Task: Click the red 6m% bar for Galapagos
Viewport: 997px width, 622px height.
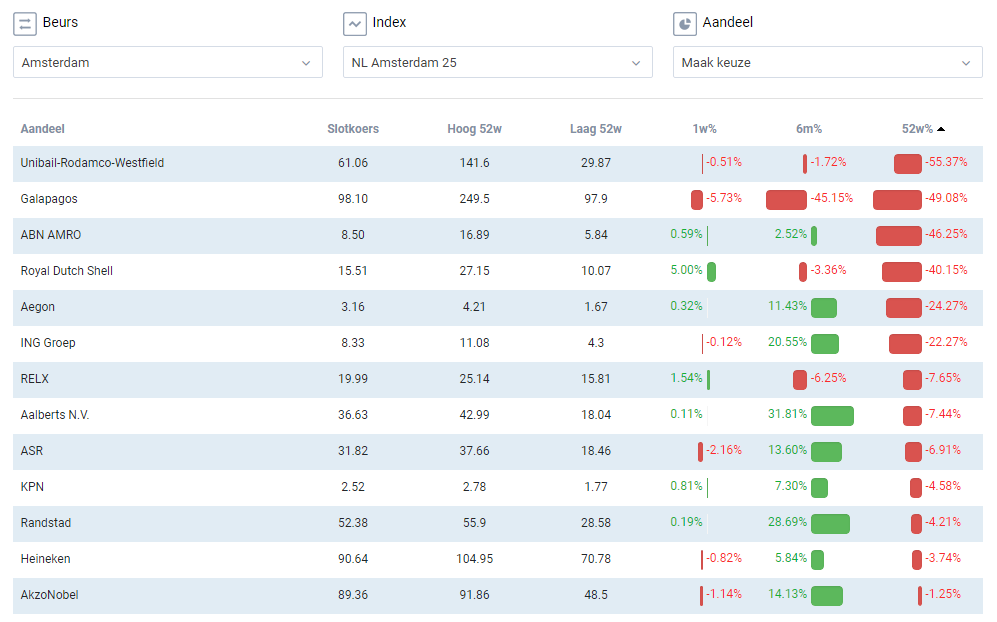Action: pos(787,200)
